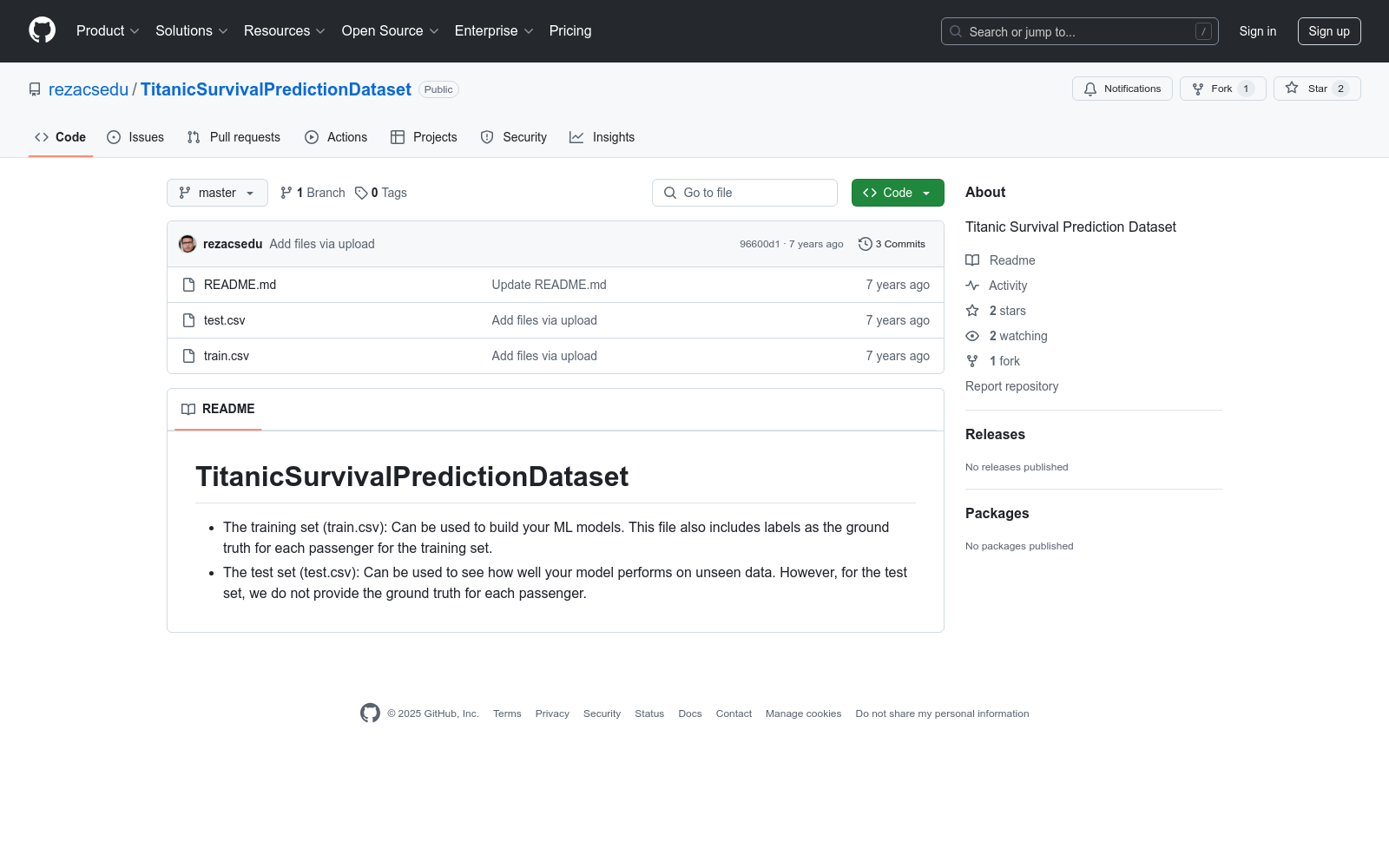Open the Add files via upload commit for train.csv
The height and width of the screenshot is (868, 1389).
tap(544, 356)
